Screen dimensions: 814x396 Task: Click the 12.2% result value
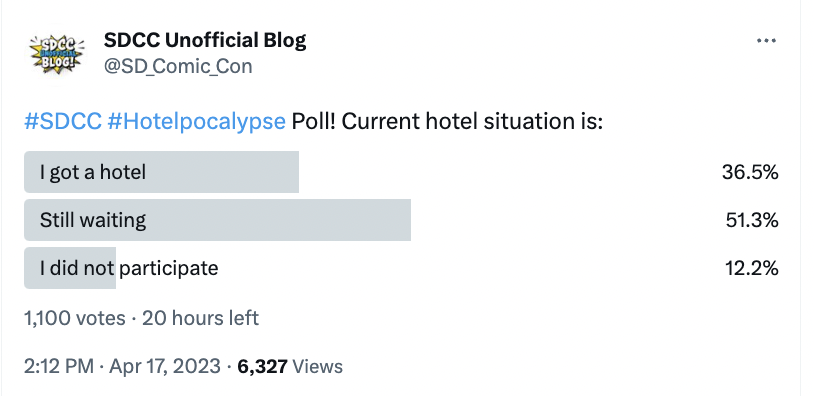(752, 268)
